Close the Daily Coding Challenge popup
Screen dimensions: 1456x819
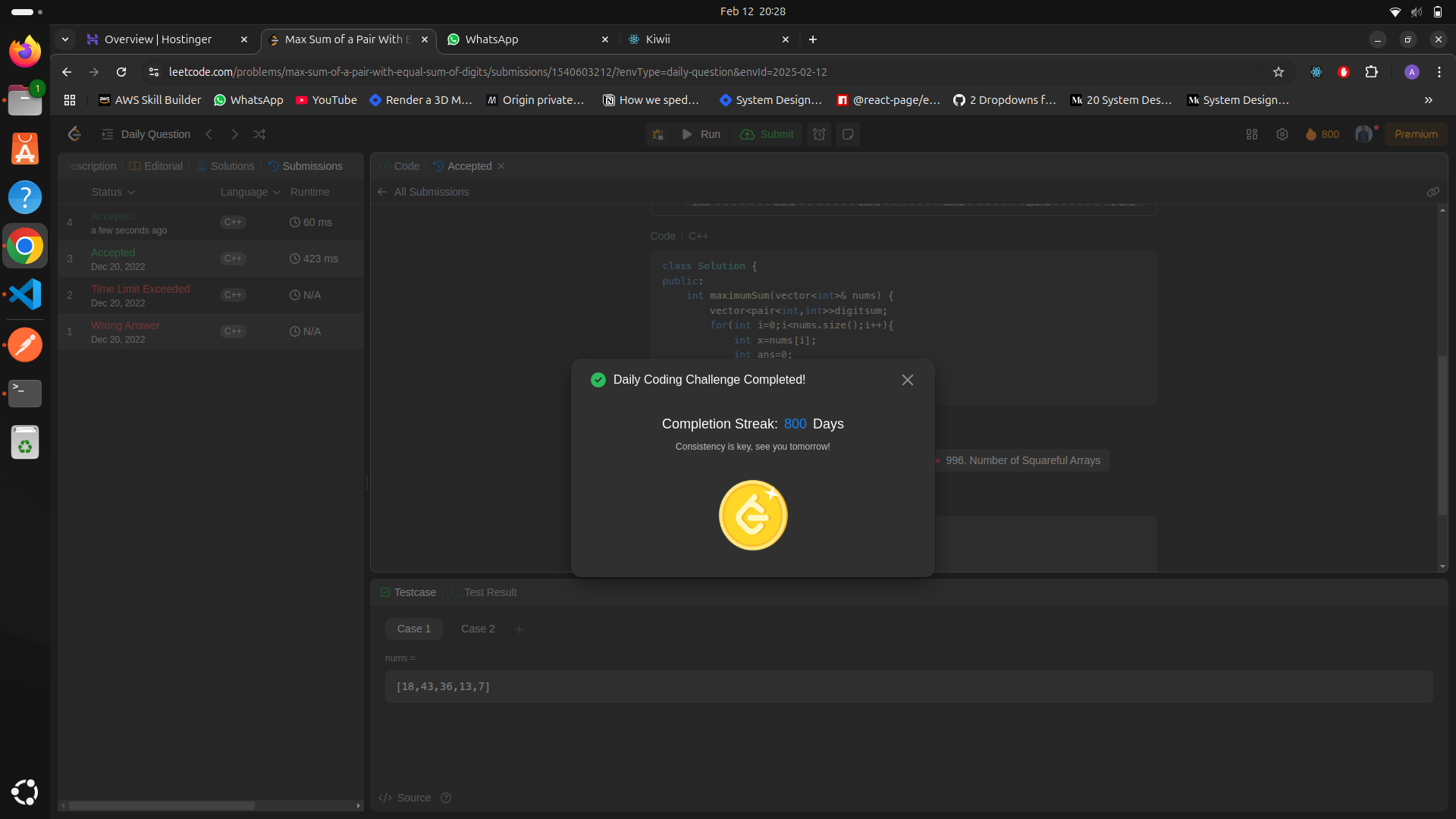point(907,380)
